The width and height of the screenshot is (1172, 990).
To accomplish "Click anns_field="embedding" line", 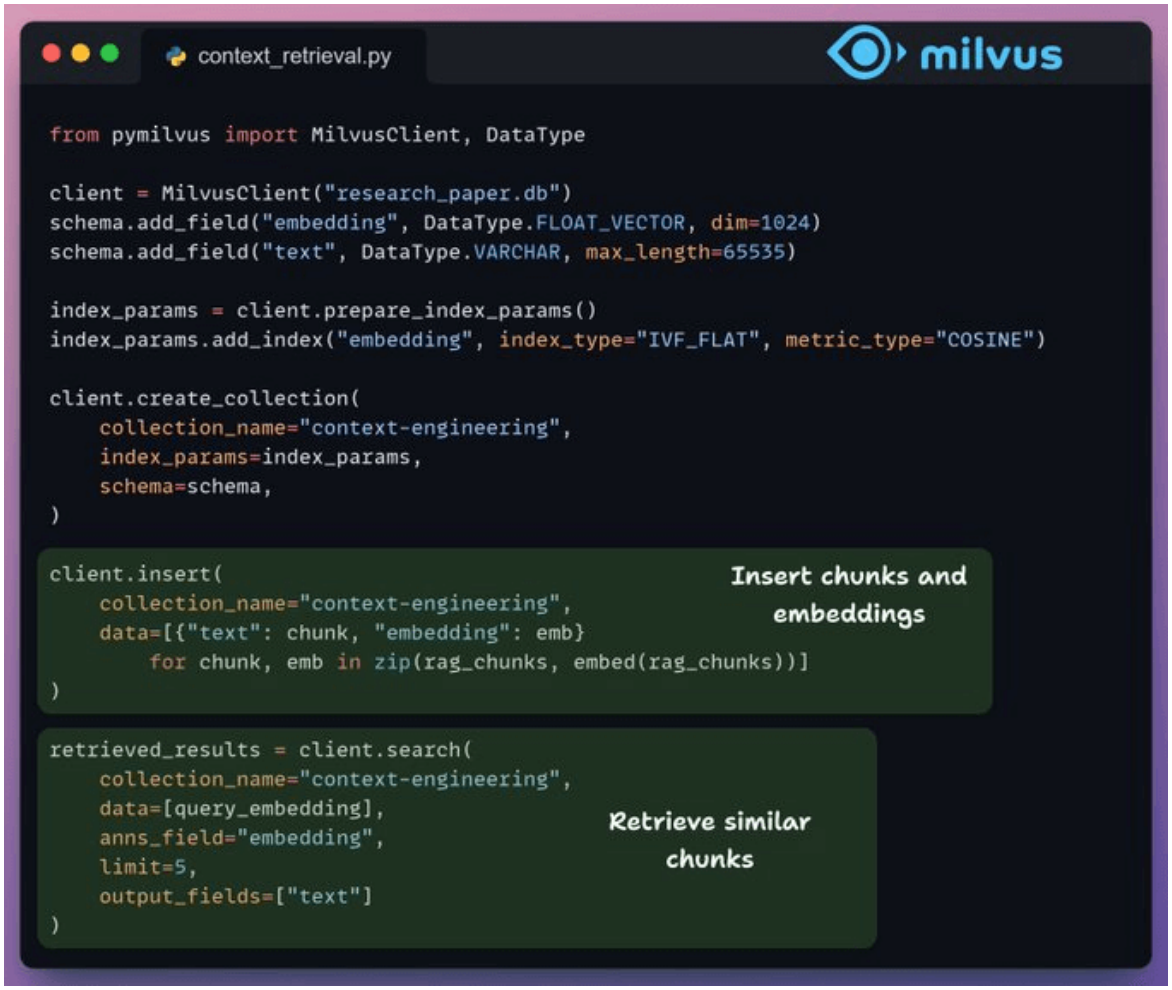I will pyautogui.click(x=242, y=838).
